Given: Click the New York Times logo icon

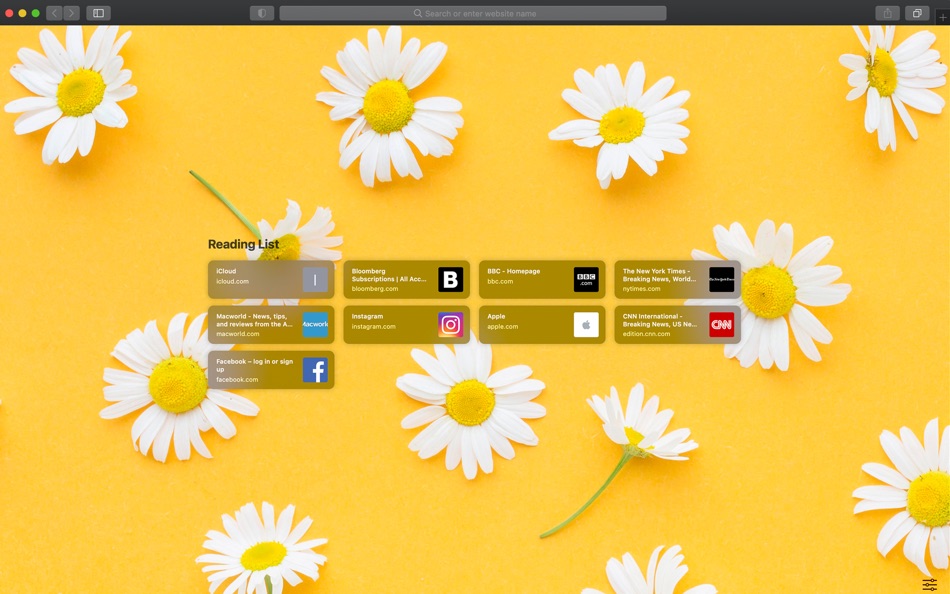Looking at the screenshot, I should coord(722,279).
